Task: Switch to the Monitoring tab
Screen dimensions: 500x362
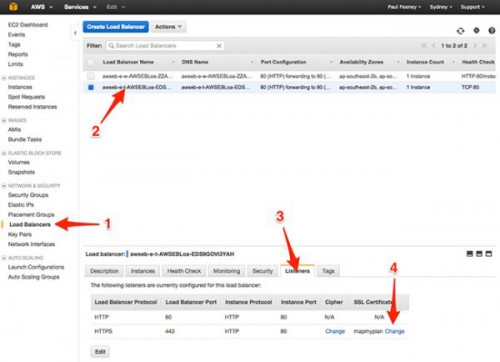Action: (227, 271)
